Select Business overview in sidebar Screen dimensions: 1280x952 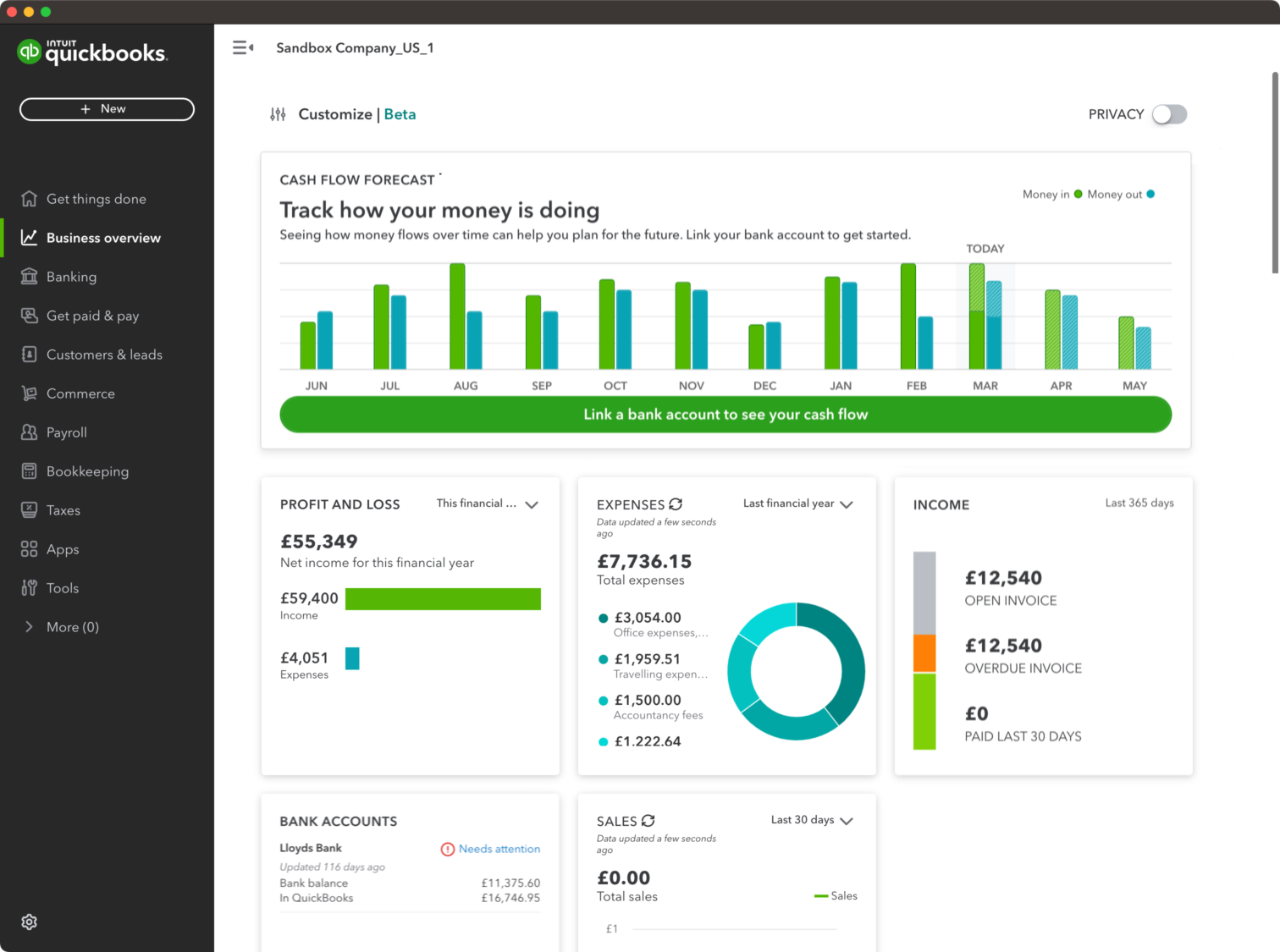tap(108, 238)
